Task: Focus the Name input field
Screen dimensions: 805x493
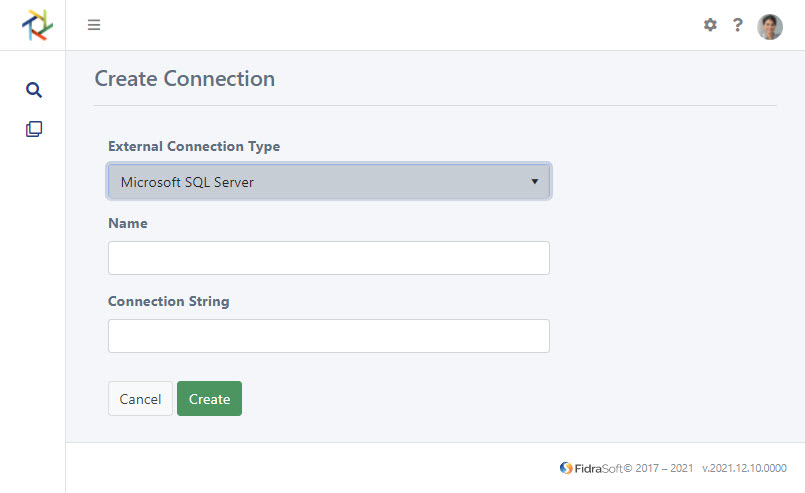Action: coord(329,258)
